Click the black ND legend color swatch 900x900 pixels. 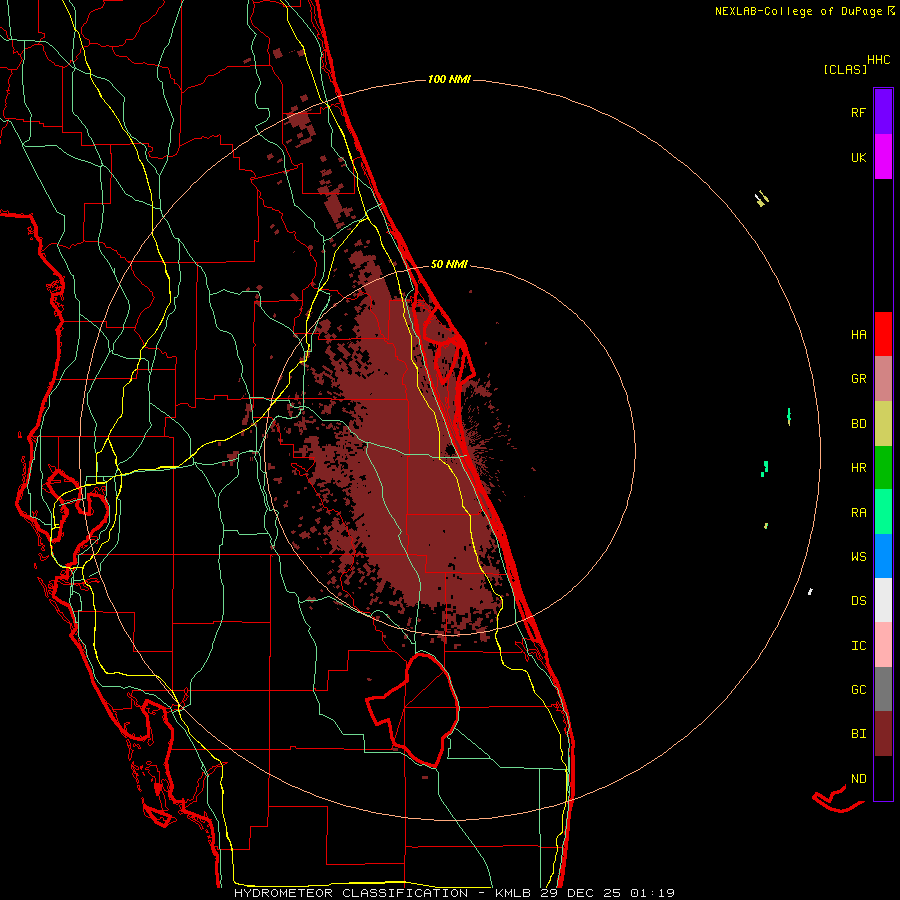pos(883,778)
